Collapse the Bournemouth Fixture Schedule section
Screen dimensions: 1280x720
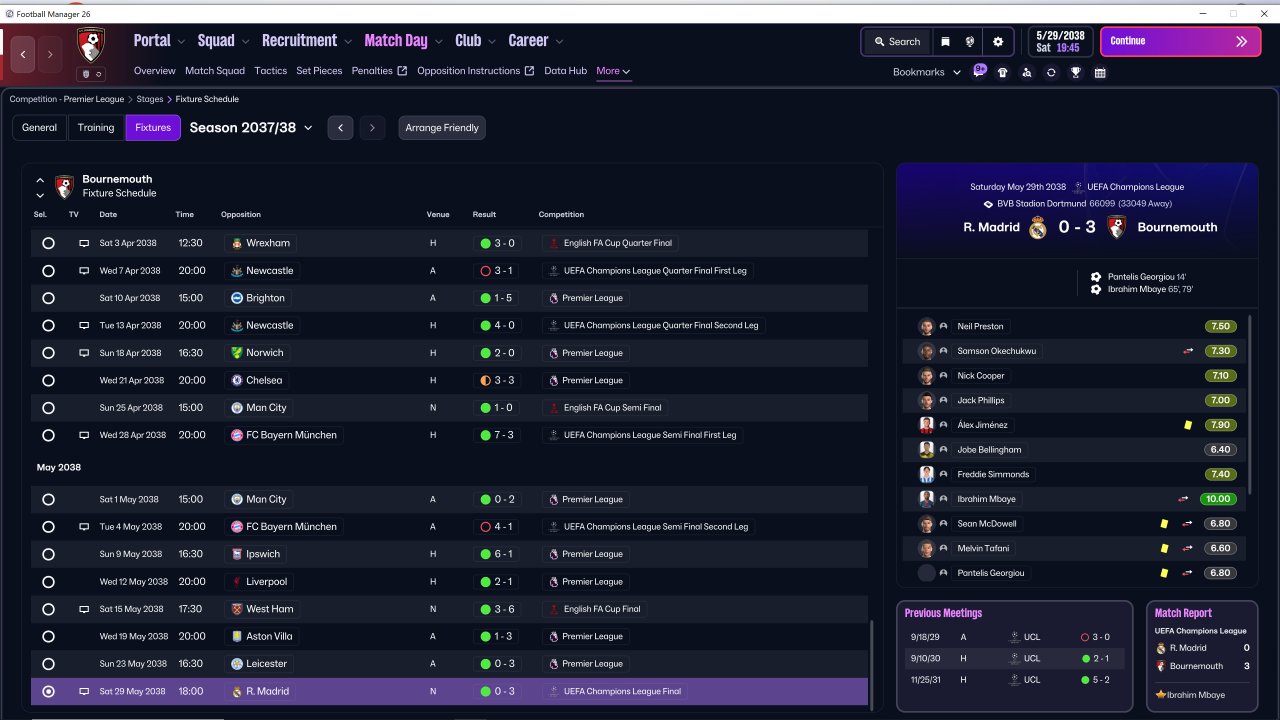click(x=40, y=181)
